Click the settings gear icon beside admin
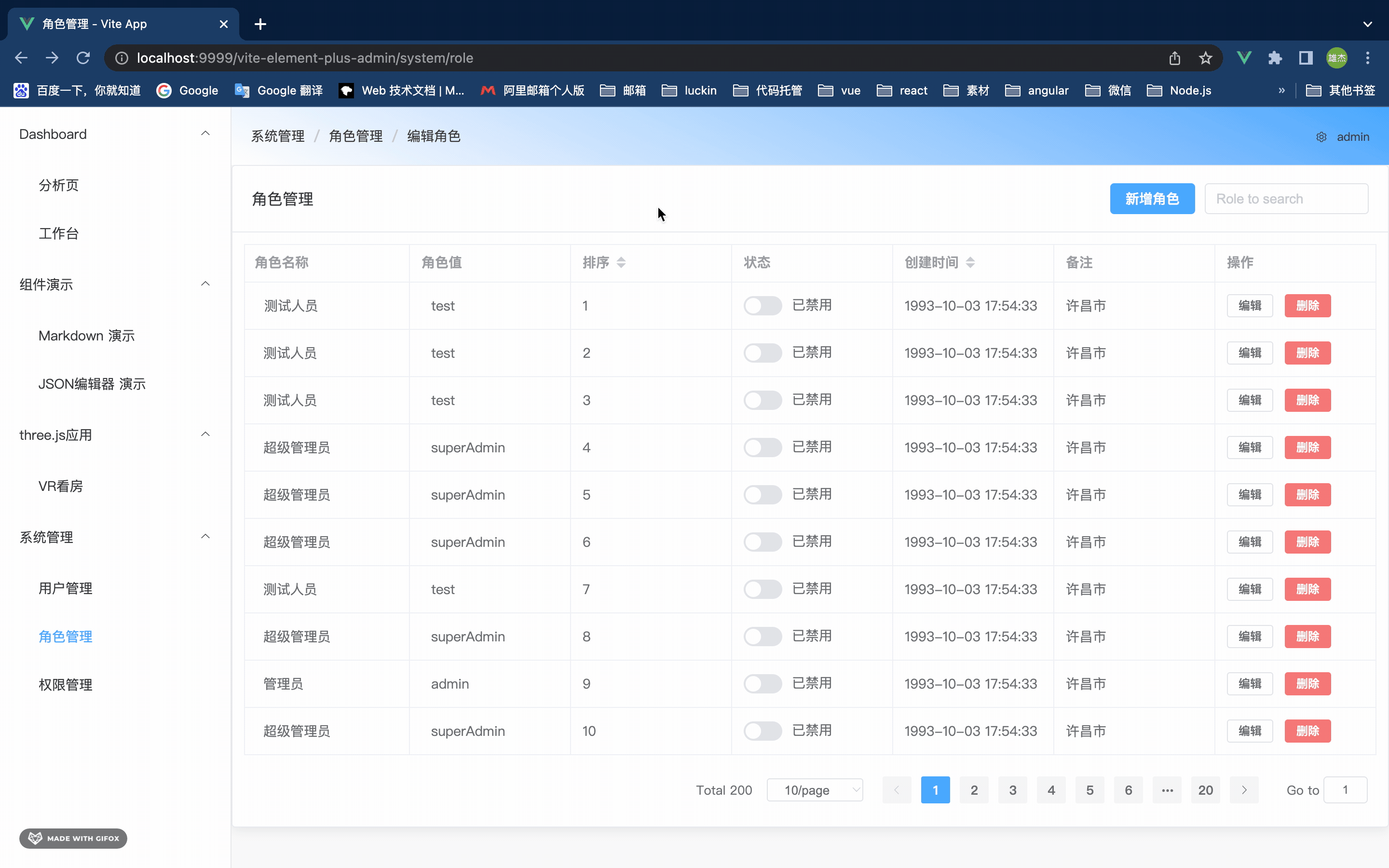Screen dimensions: 1389x868 pyautogui.click(x=1321, y=137)
